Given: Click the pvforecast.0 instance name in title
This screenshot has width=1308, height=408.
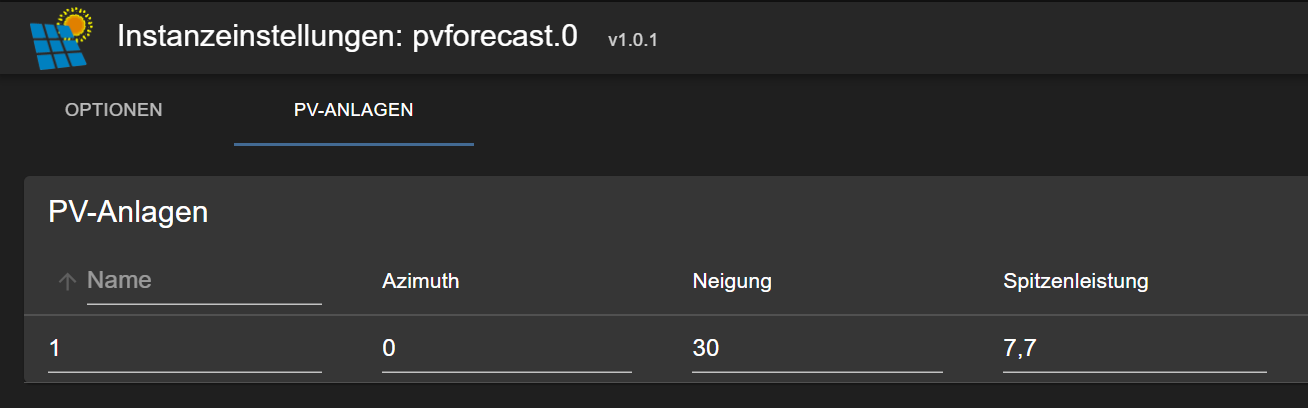Looking at the screenshot, I should coord(495,36).
